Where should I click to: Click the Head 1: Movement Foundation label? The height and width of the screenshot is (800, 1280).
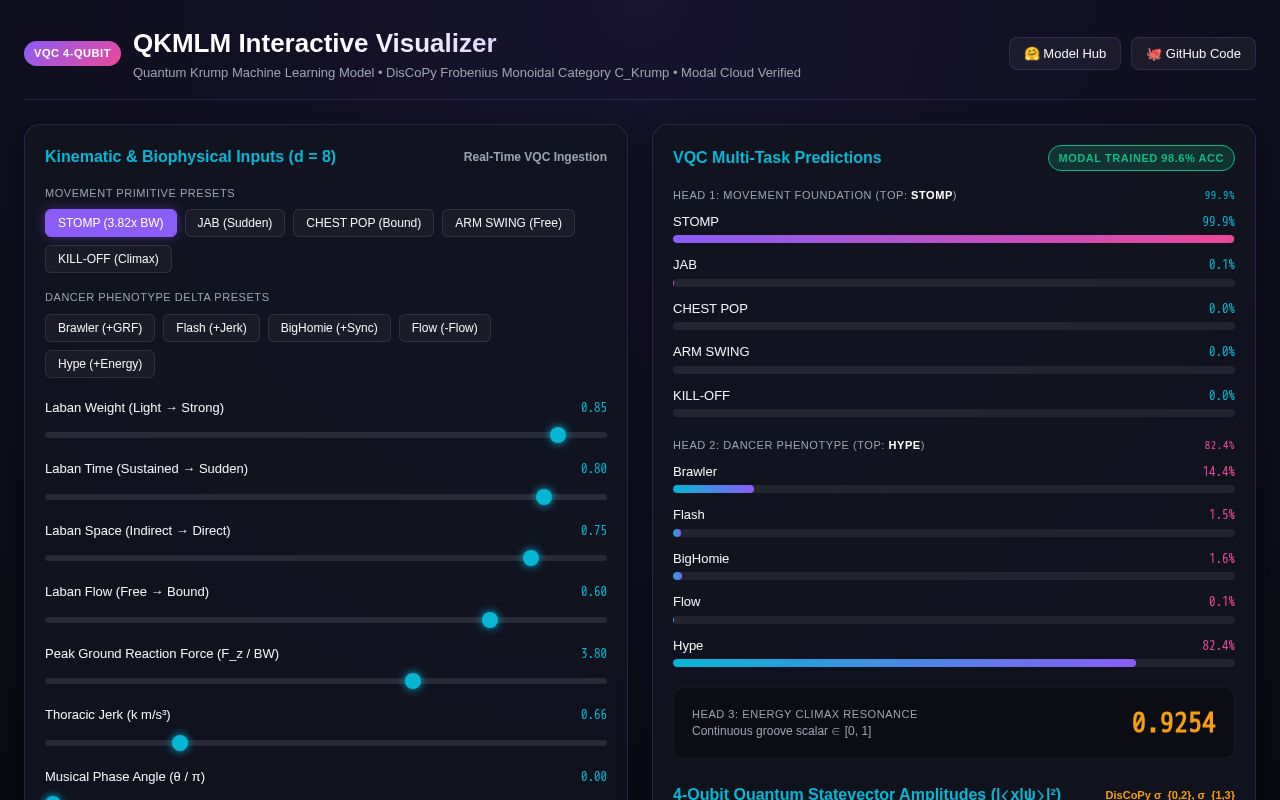(815, 195)
